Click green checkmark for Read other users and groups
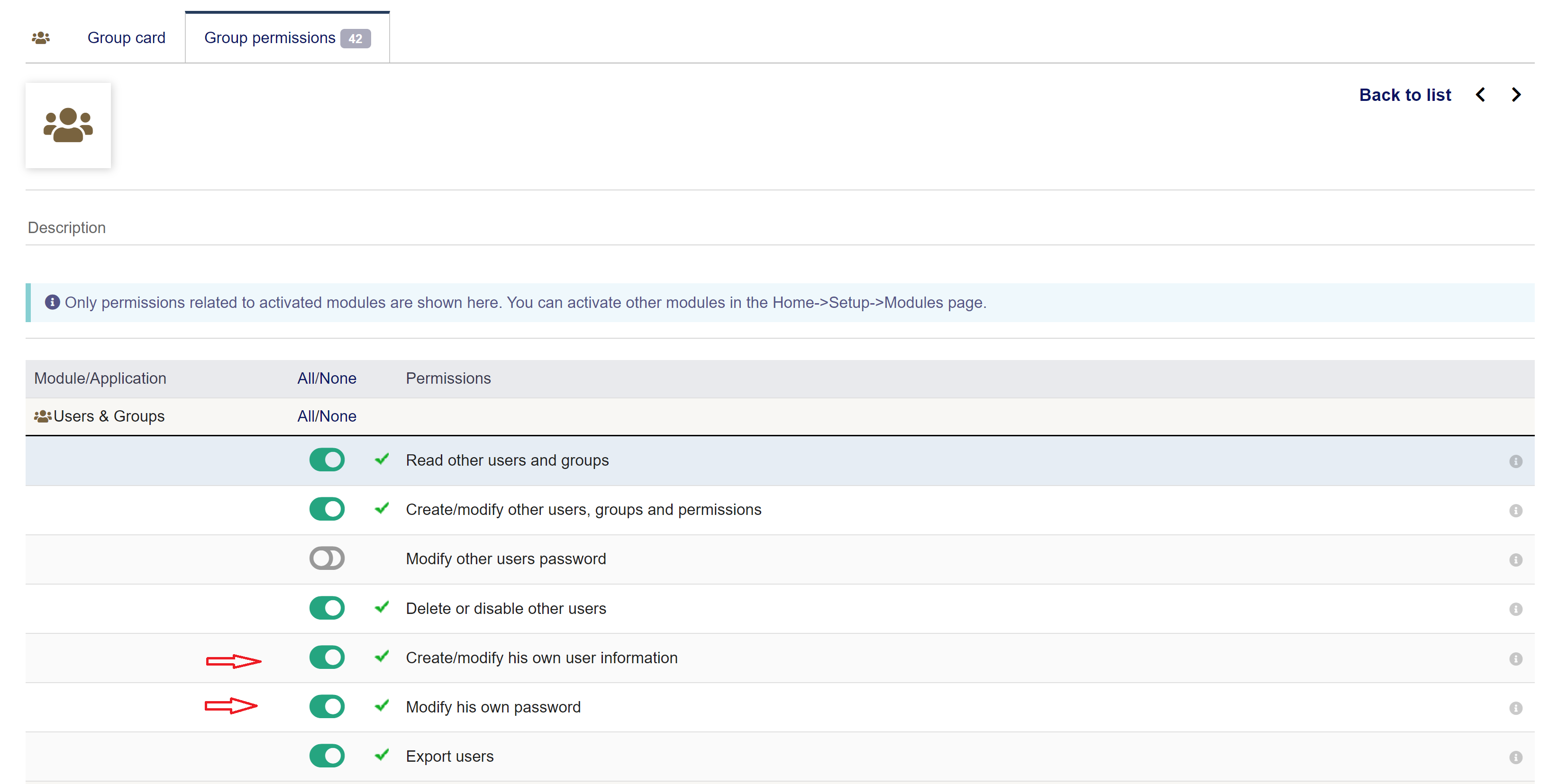This screenshot has height=784, width=1558. [382, 460]
